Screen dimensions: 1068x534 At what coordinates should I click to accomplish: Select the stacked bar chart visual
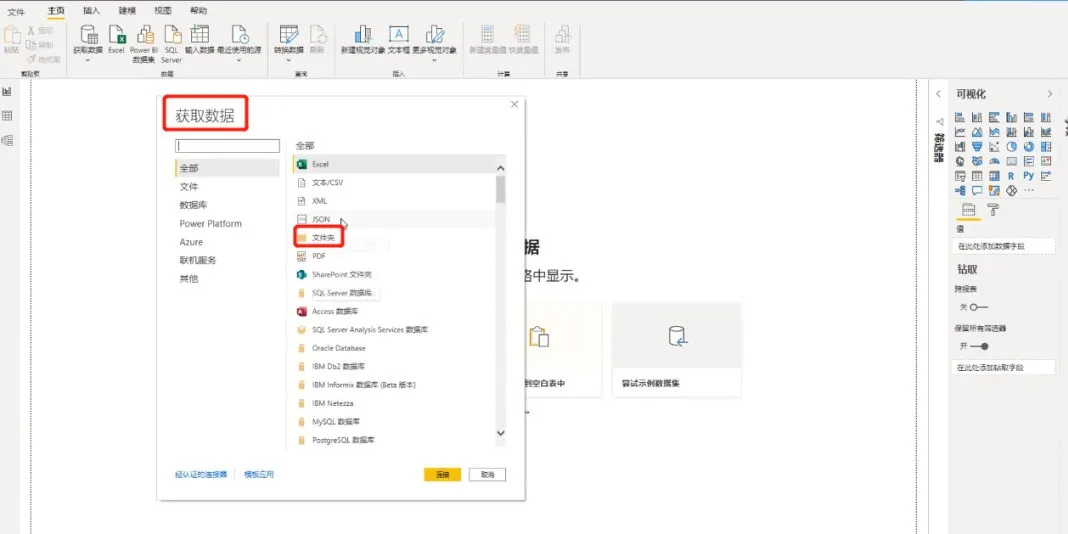960,117
